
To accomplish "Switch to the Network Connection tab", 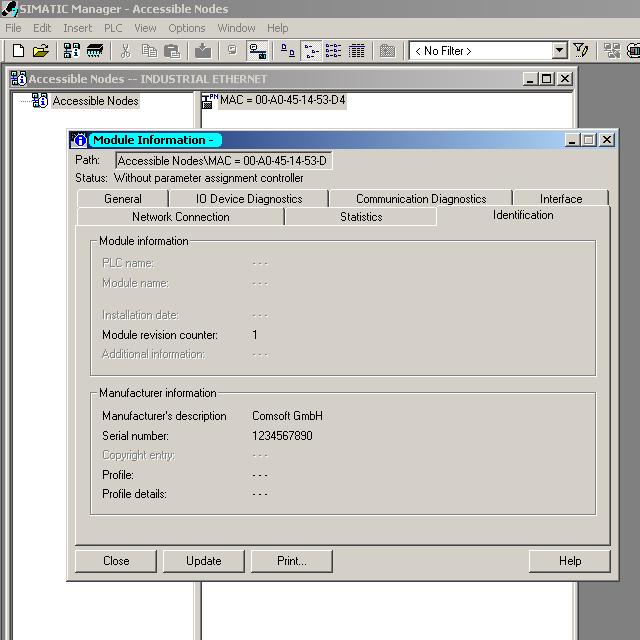I will click(180, 217).
